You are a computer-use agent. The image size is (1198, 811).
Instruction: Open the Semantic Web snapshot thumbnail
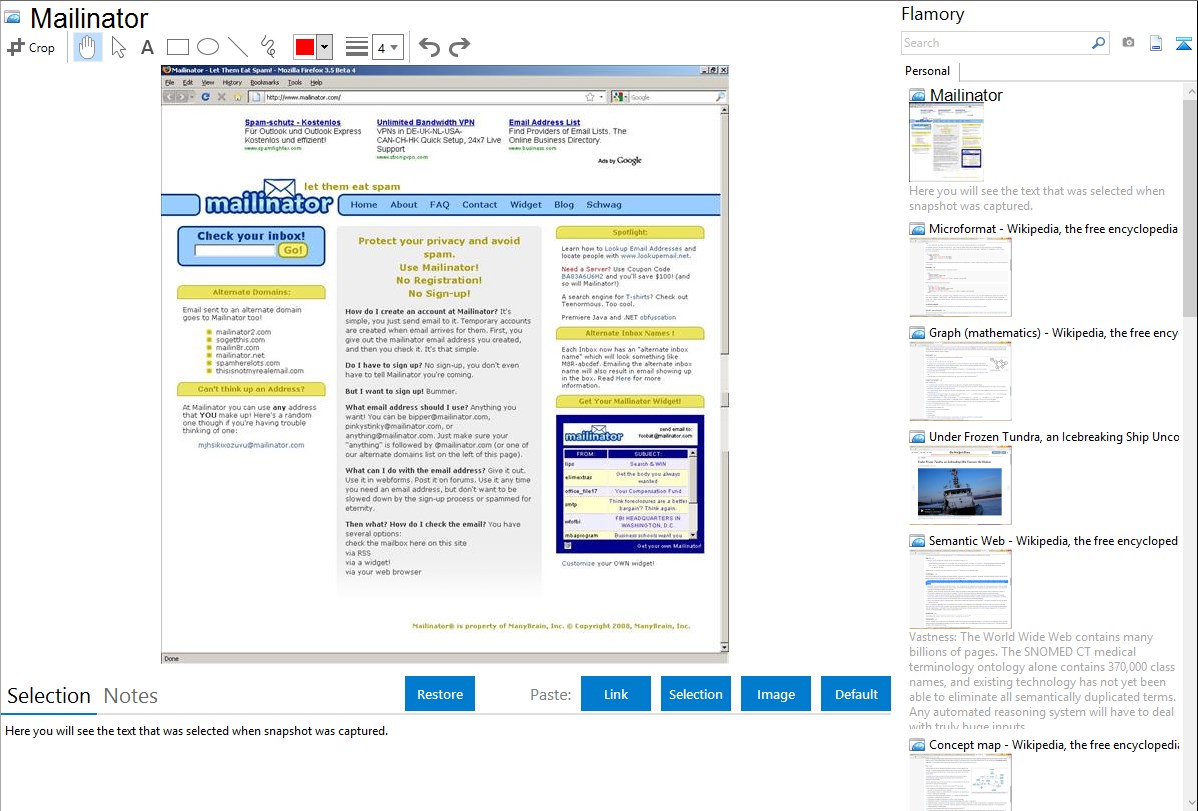(x=960, y=589)
